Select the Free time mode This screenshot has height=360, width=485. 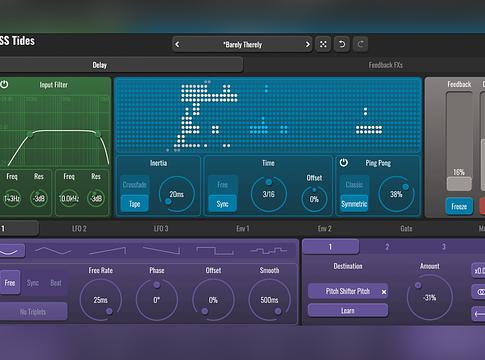tap(222, 185)
